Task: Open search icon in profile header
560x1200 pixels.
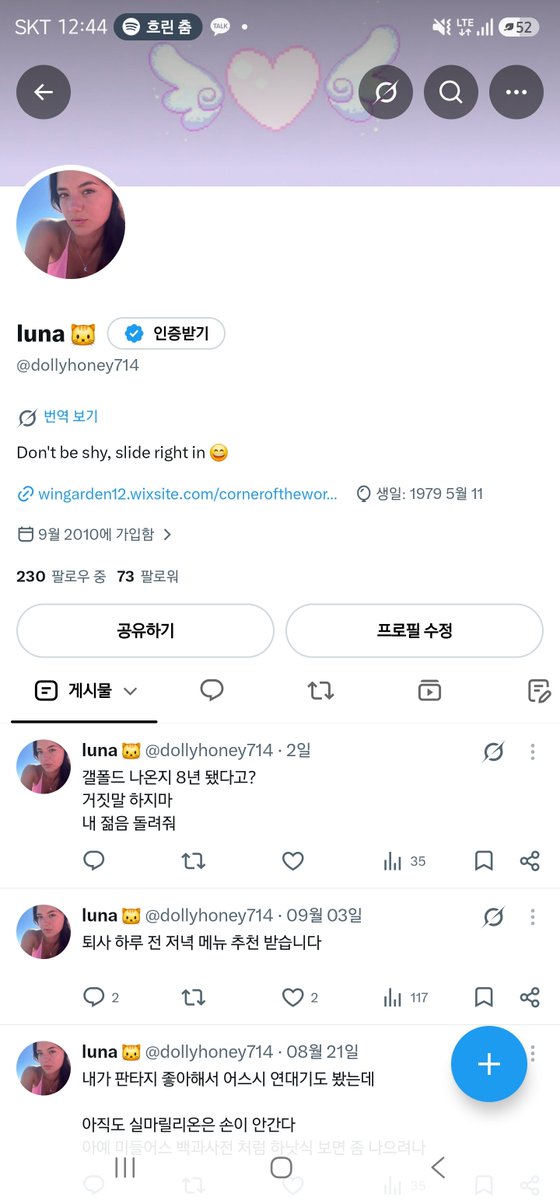Action: (x=450, y=92)
